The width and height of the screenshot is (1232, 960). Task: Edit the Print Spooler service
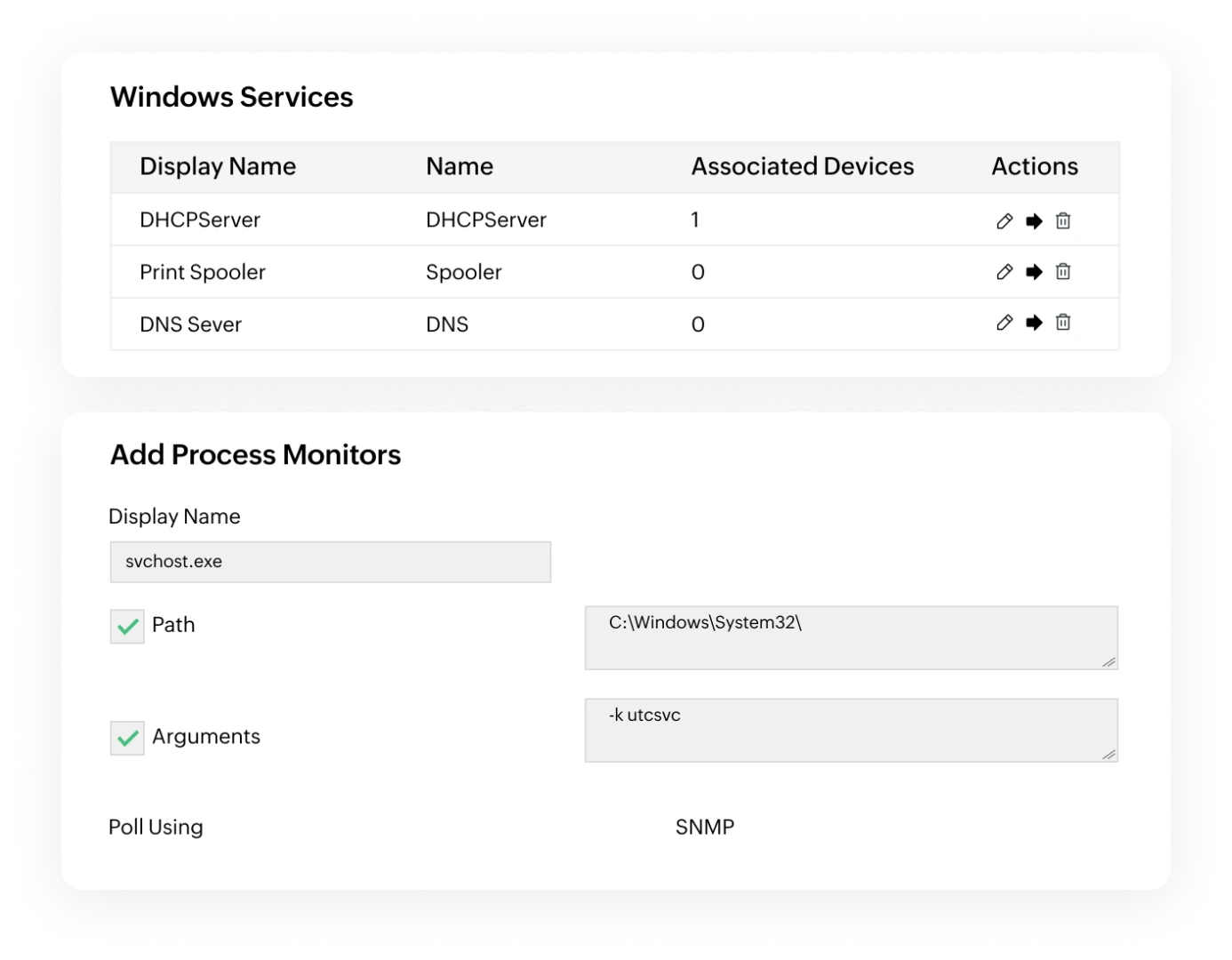(x=1004, y=273)
